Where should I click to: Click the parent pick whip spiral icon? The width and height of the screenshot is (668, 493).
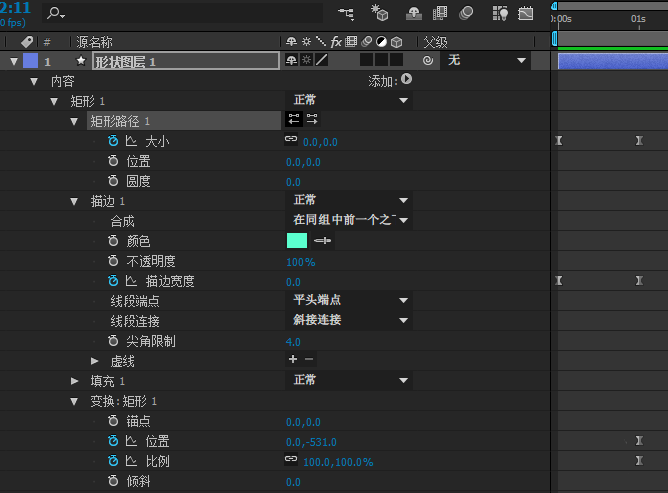pos(427,61)
